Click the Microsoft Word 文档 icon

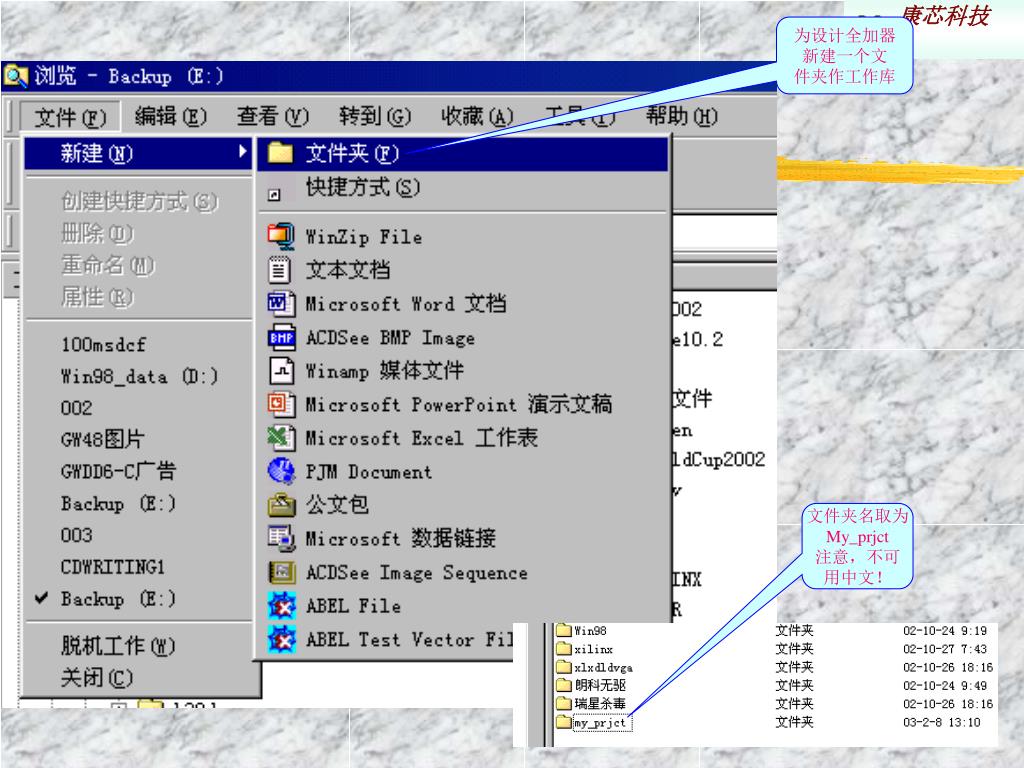(281, 304)
